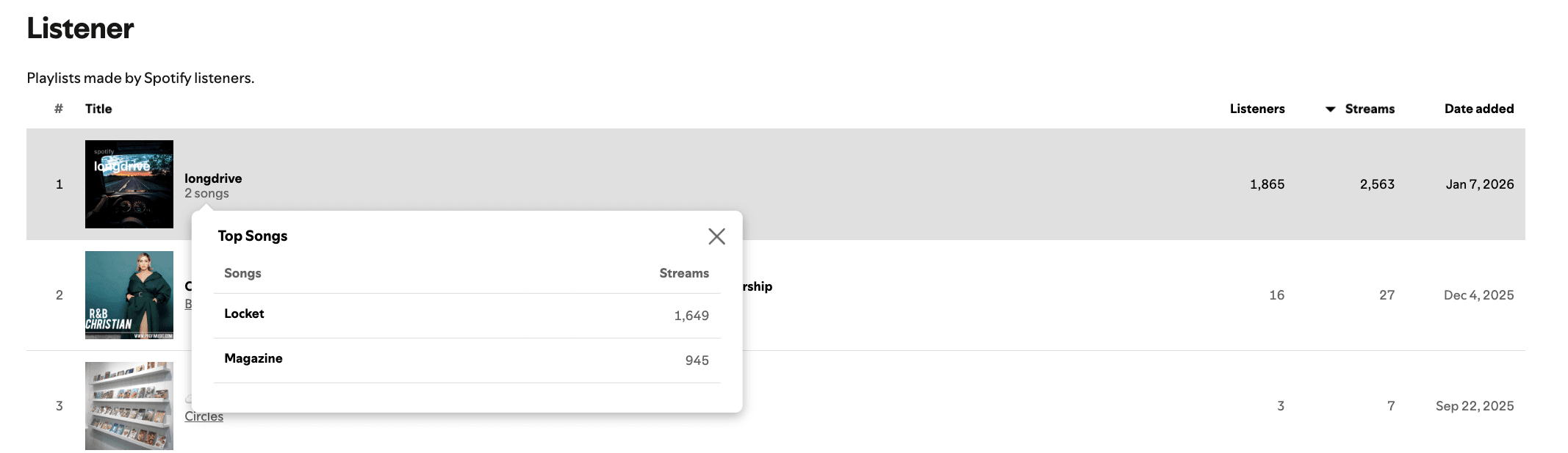Open the longdrive playlist title
Image resolution: width=1568 pixels, height=453 pixels.
pyautogui.click(x=213, y=178)
